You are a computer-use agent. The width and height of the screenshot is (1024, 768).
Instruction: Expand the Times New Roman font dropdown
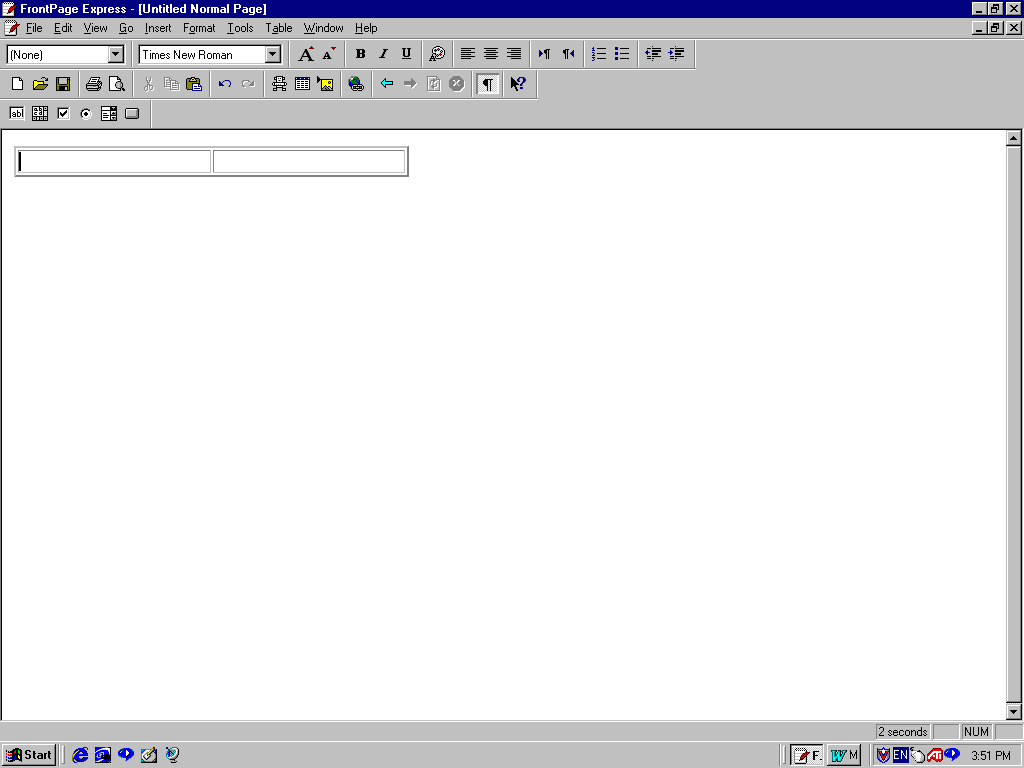[273, 55]
